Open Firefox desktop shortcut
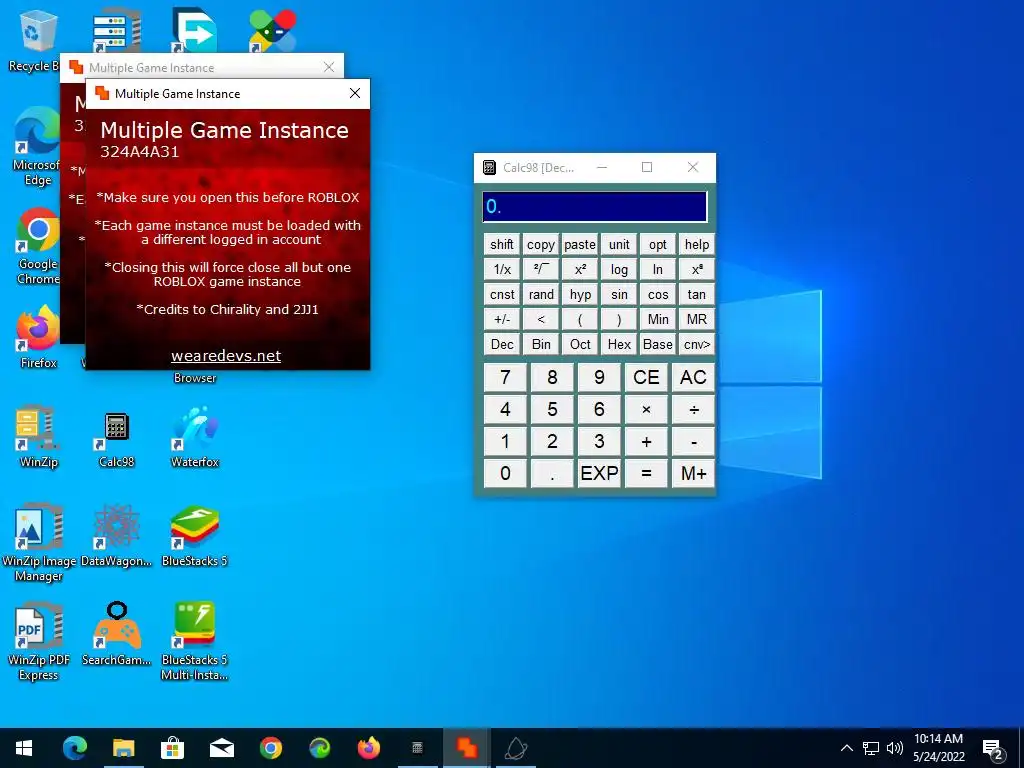 click(38, 338)
